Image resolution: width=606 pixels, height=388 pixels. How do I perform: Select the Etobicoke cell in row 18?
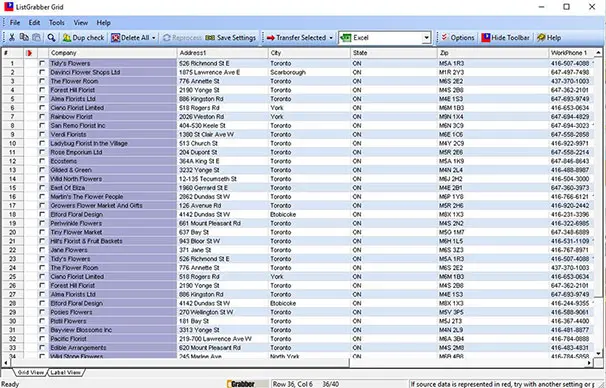(x=309, y=214)
